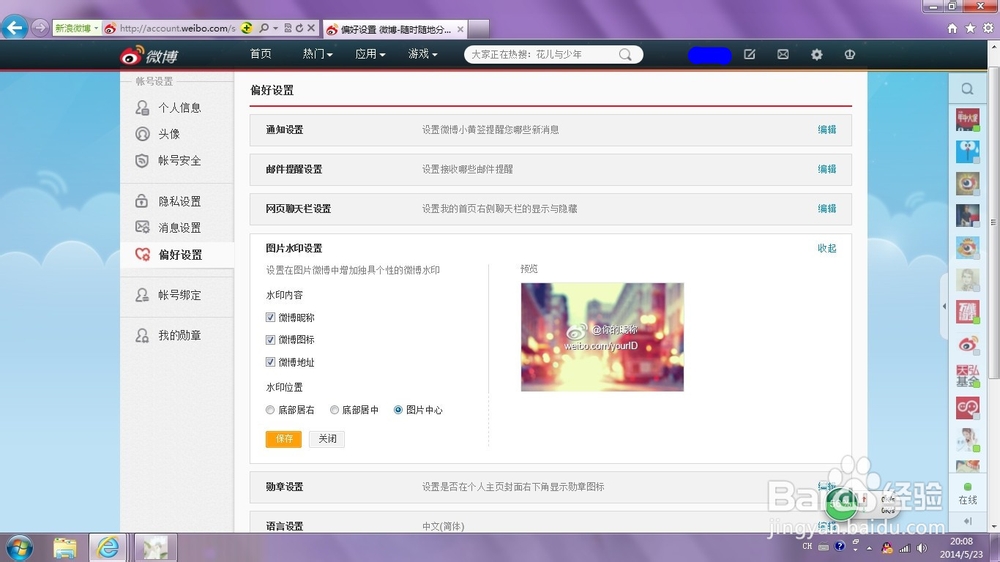Close the 偏好设置 browser tab
Viewport: 1000px width, 562px height.
460,29
